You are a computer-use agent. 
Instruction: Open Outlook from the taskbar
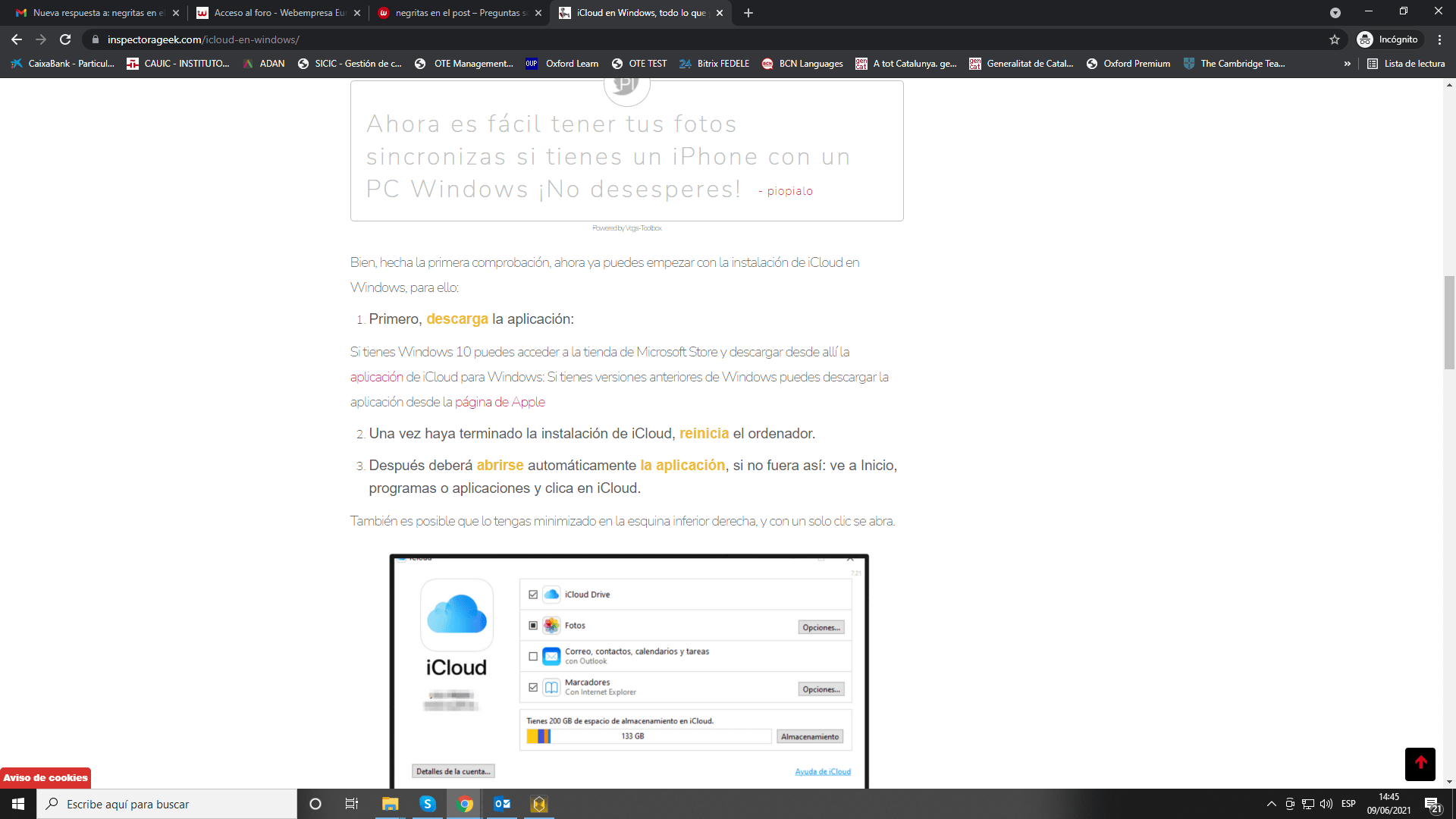point(502,804)
